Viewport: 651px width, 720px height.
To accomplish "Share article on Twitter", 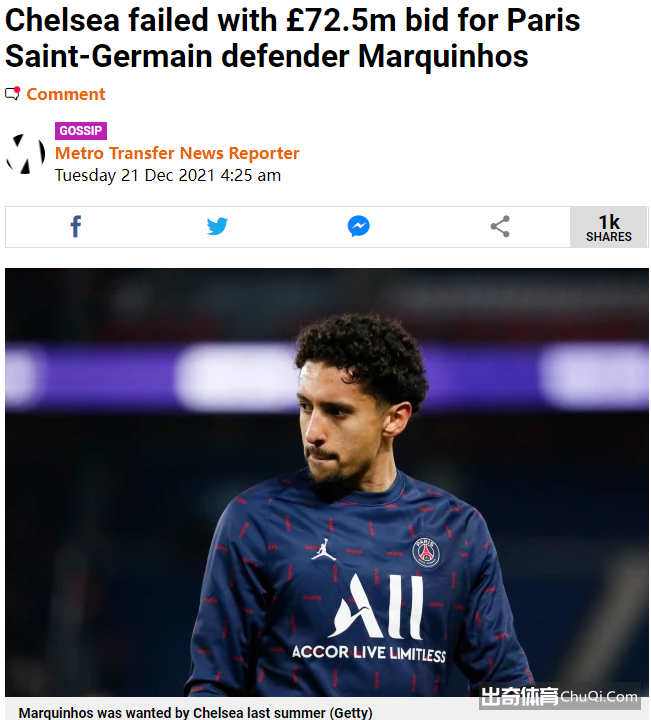I will click(217, 226).
